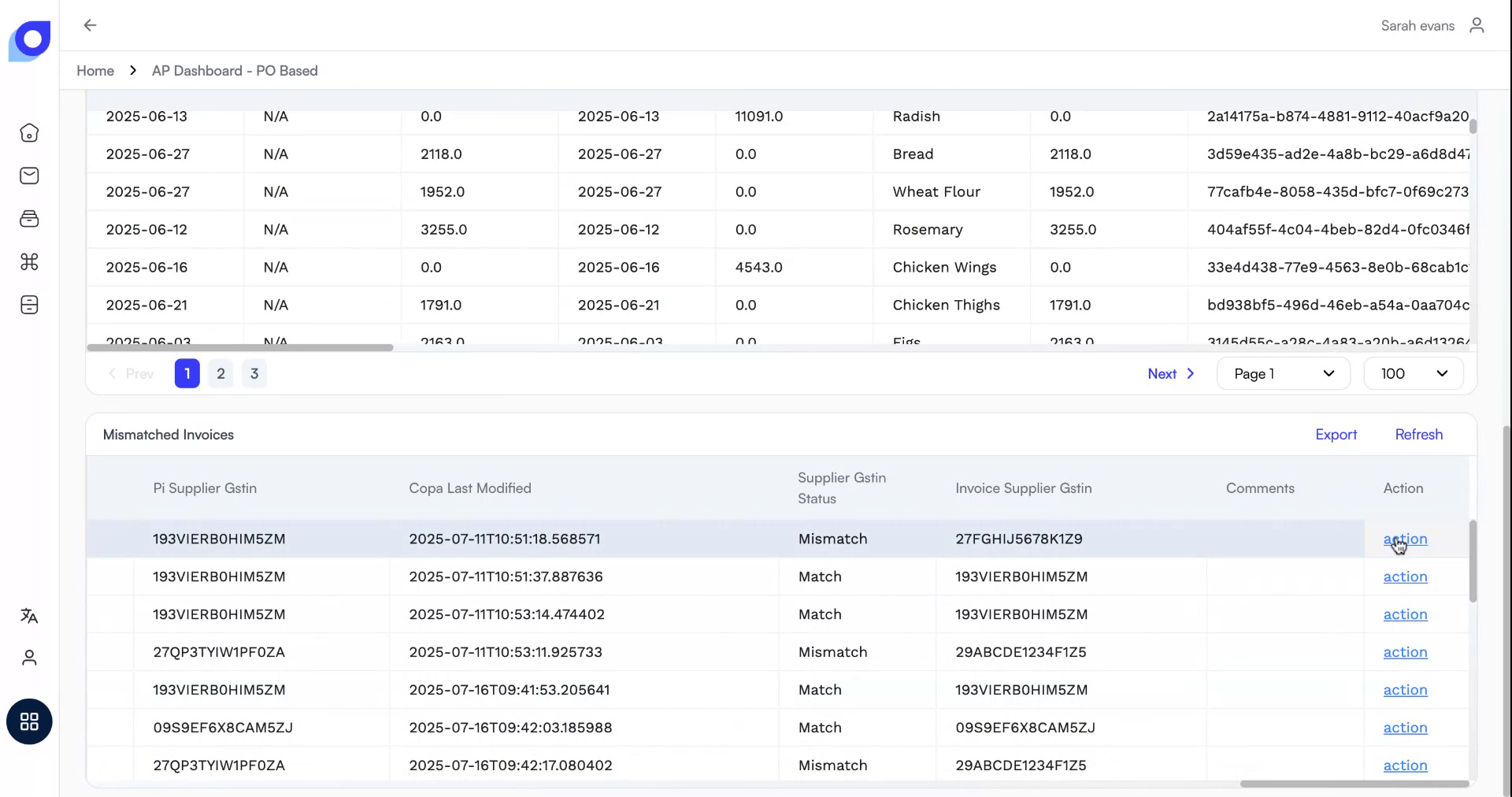
Task: Refresh the Mismatched Invoices list
Action: [1418, 434]
